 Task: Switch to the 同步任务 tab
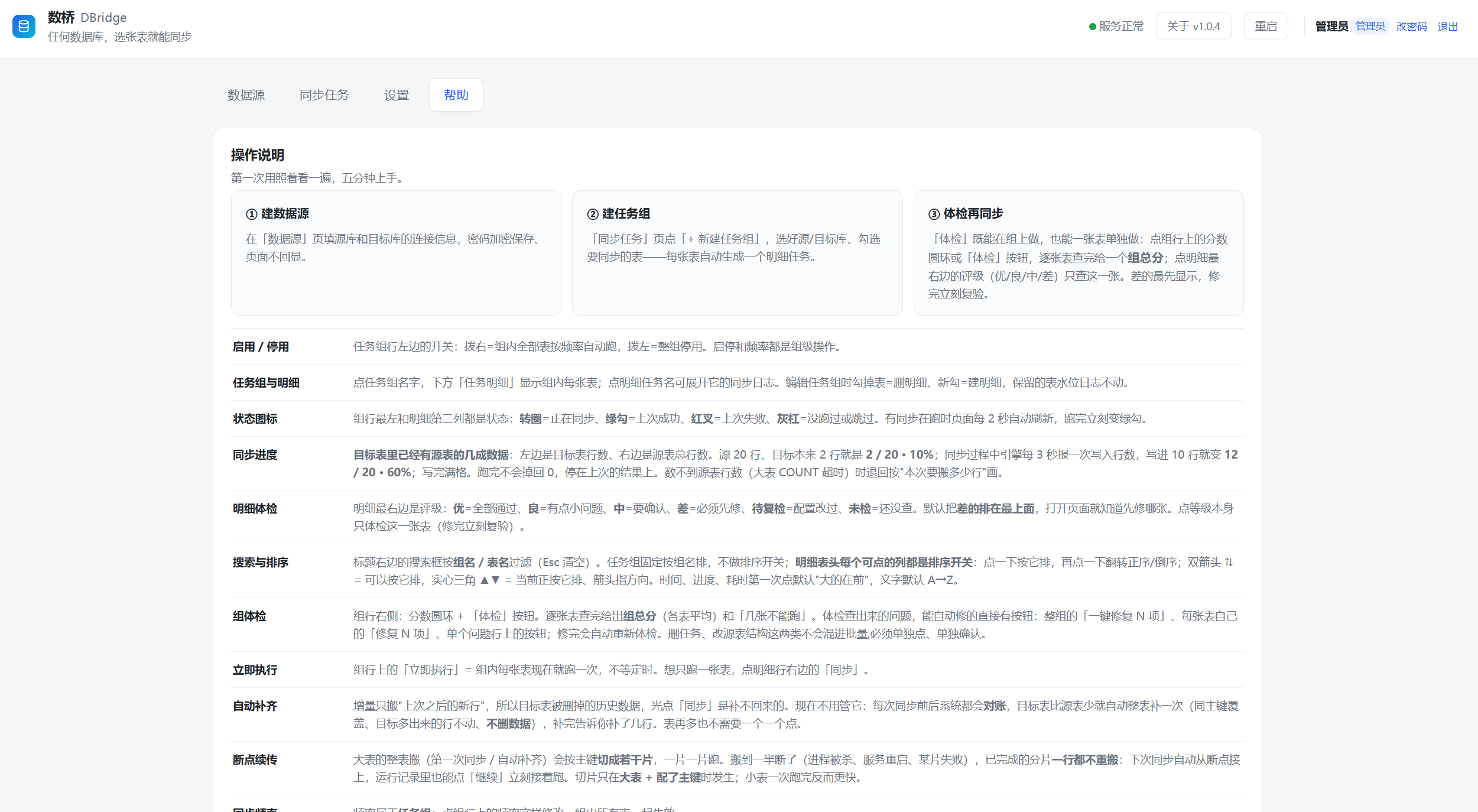[324, 95]
